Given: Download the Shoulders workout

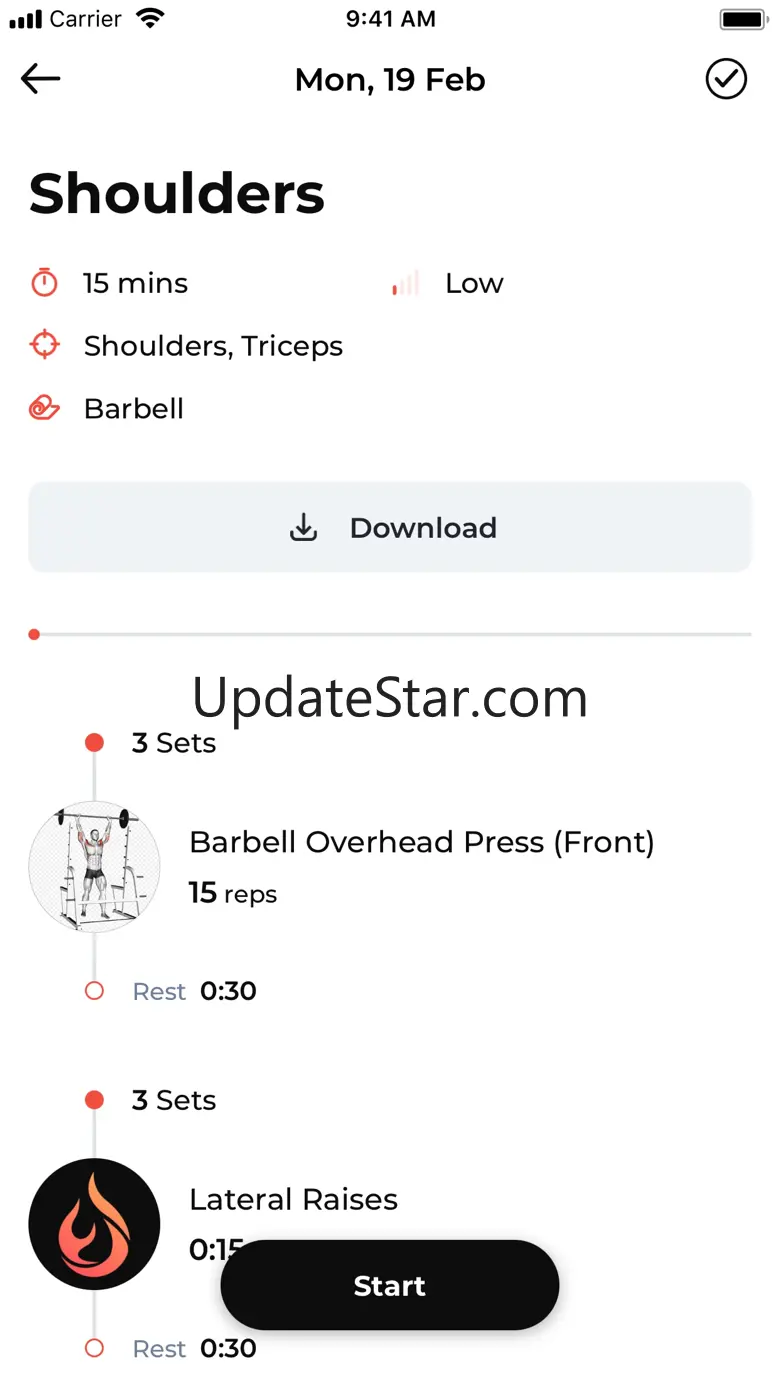Looking at the screenshot, I should 390,527.
